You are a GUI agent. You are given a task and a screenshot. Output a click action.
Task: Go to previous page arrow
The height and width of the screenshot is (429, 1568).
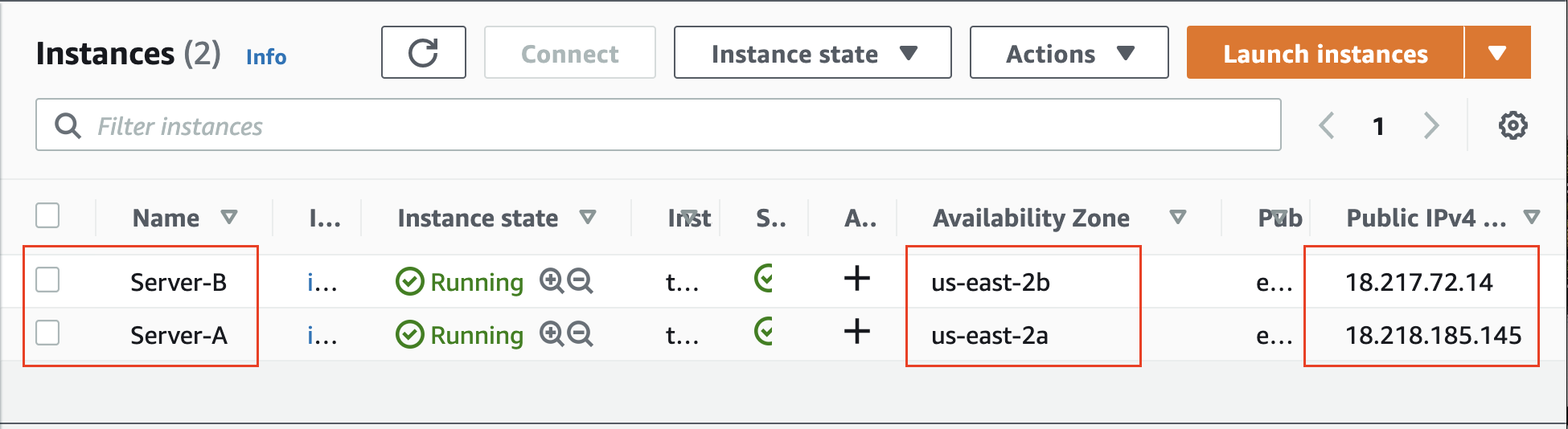(x=1327, y=125)
